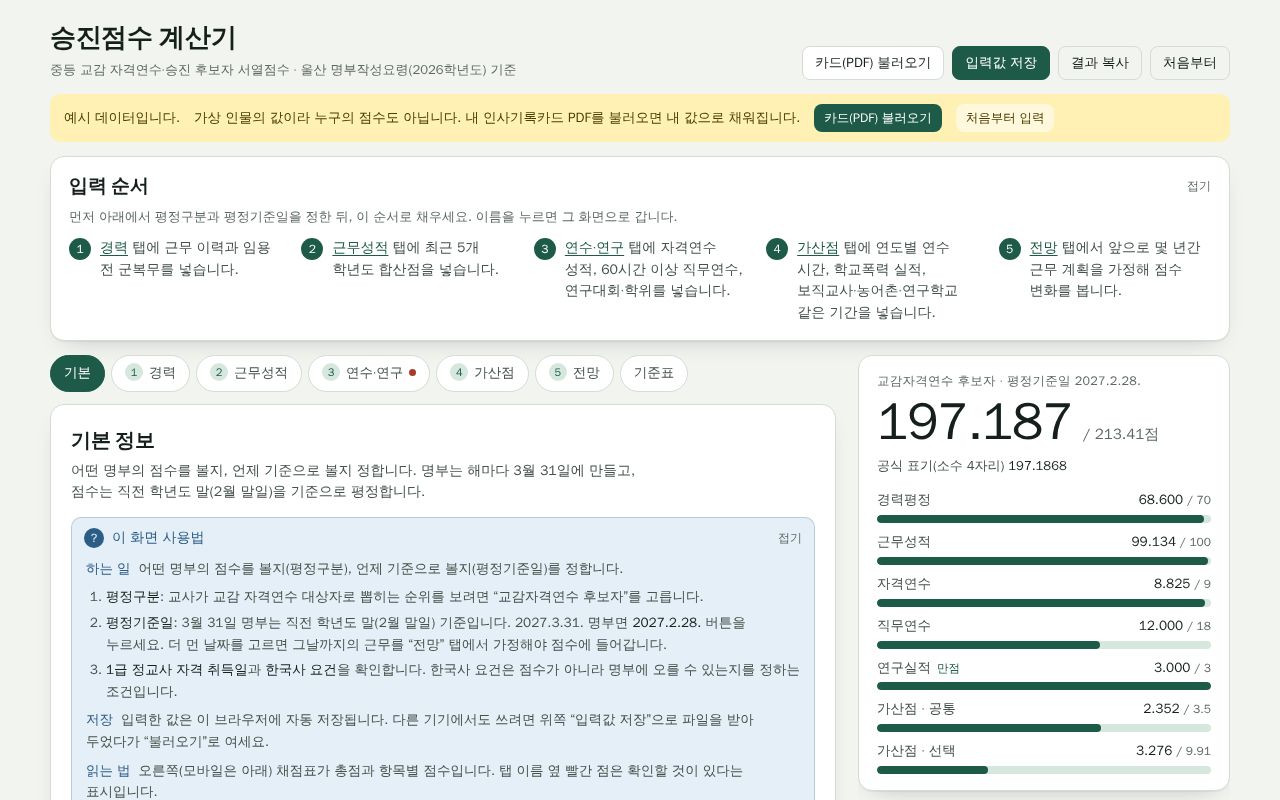Image resolution: width=1280 pixels, height=800 pixels.
Task: Open the 근무성적 tab
Action: click(x=249, y=373)
